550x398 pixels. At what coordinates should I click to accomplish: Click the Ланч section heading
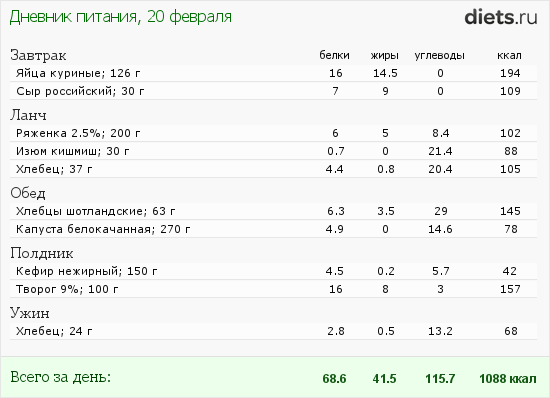[x=28, y=115]
